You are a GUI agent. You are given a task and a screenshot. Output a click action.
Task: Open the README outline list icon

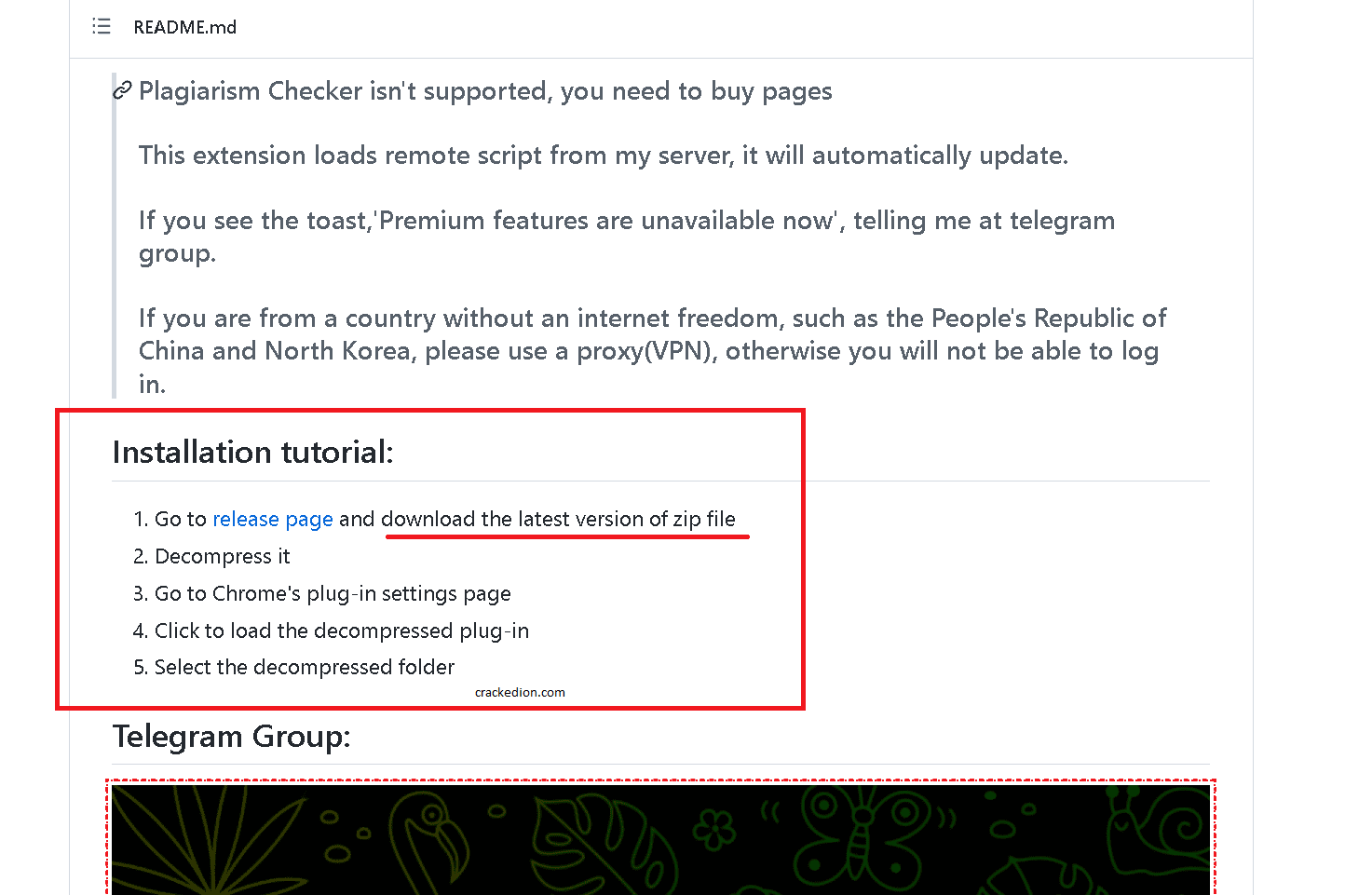click(x=102, y=26)
